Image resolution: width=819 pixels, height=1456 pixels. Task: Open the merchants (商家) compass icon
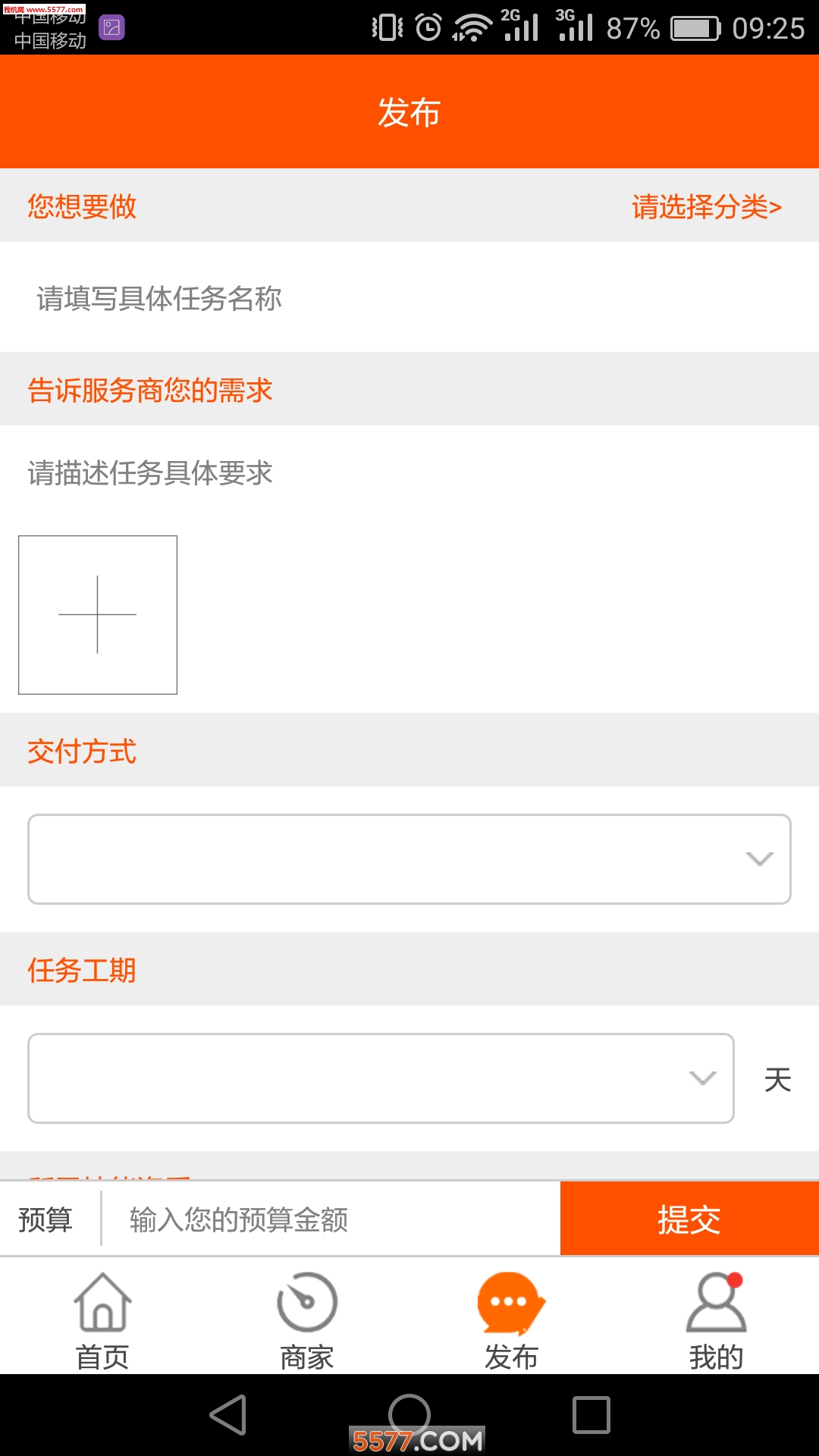(307, 1303)
